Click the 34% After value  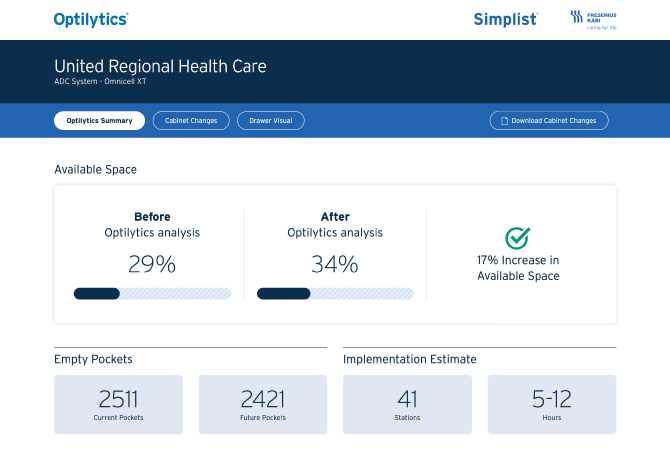click(x=335, y=264)
